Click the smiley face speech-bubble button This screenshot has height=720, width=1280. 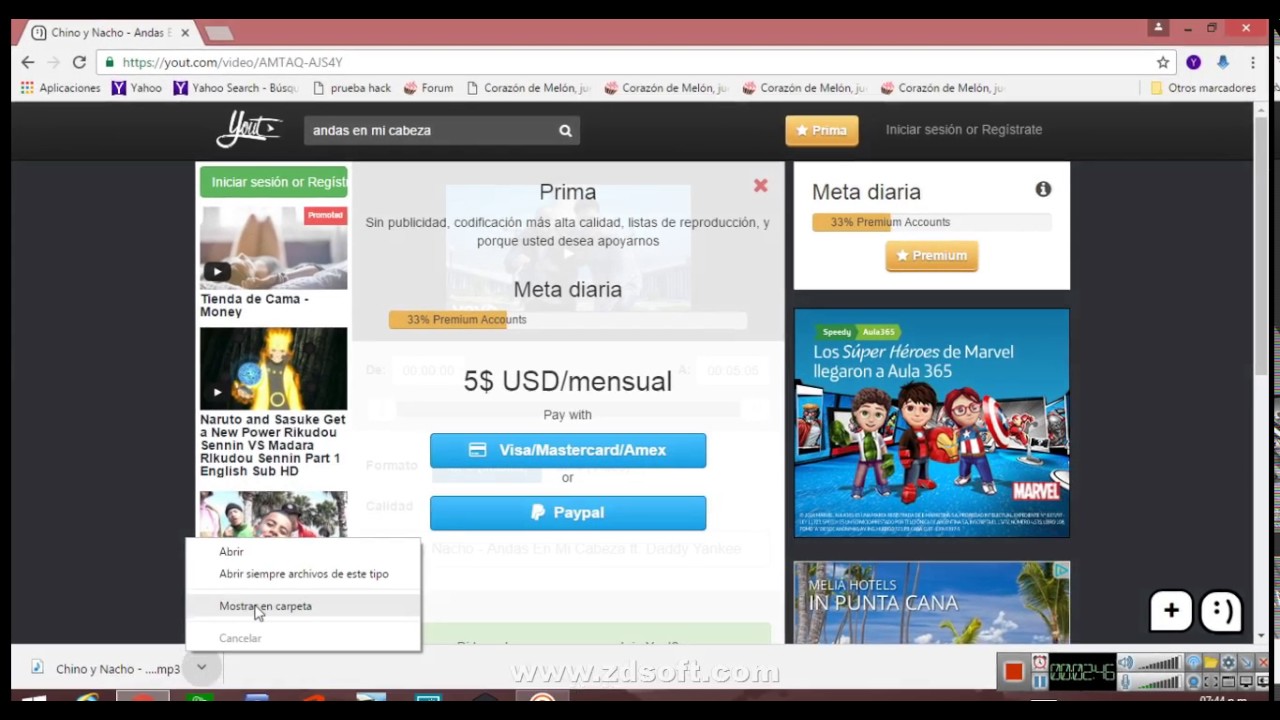click(x=1221, y=611)
